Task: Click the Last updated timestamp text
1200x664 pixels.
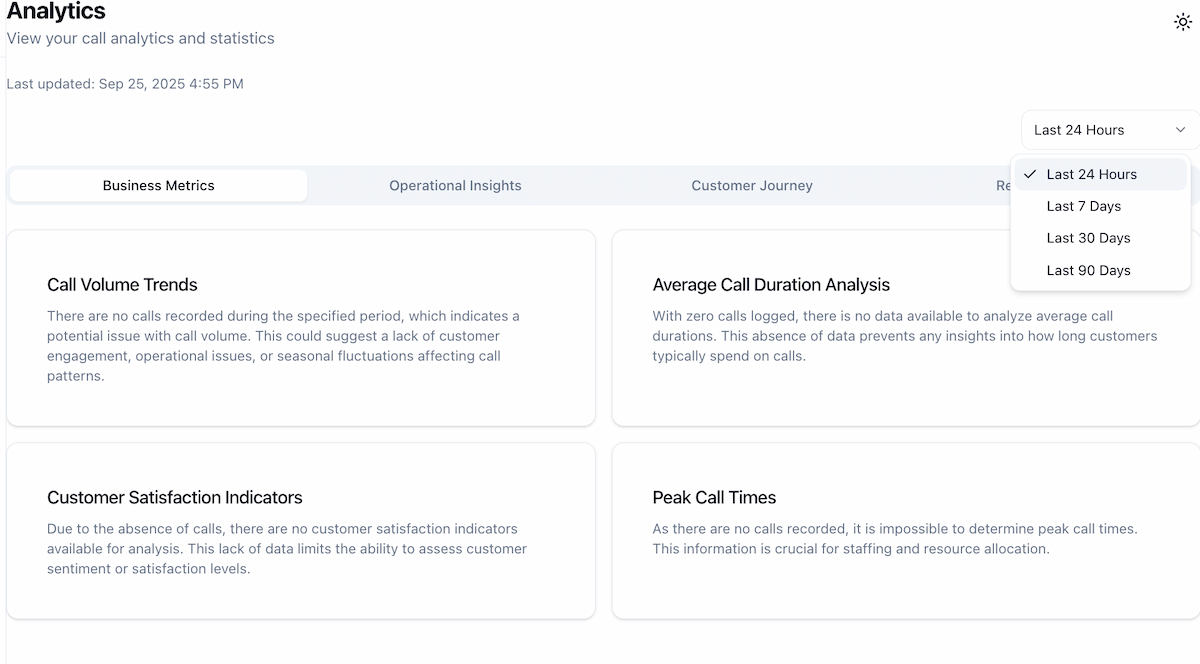Action: click(x=125, y=84)
